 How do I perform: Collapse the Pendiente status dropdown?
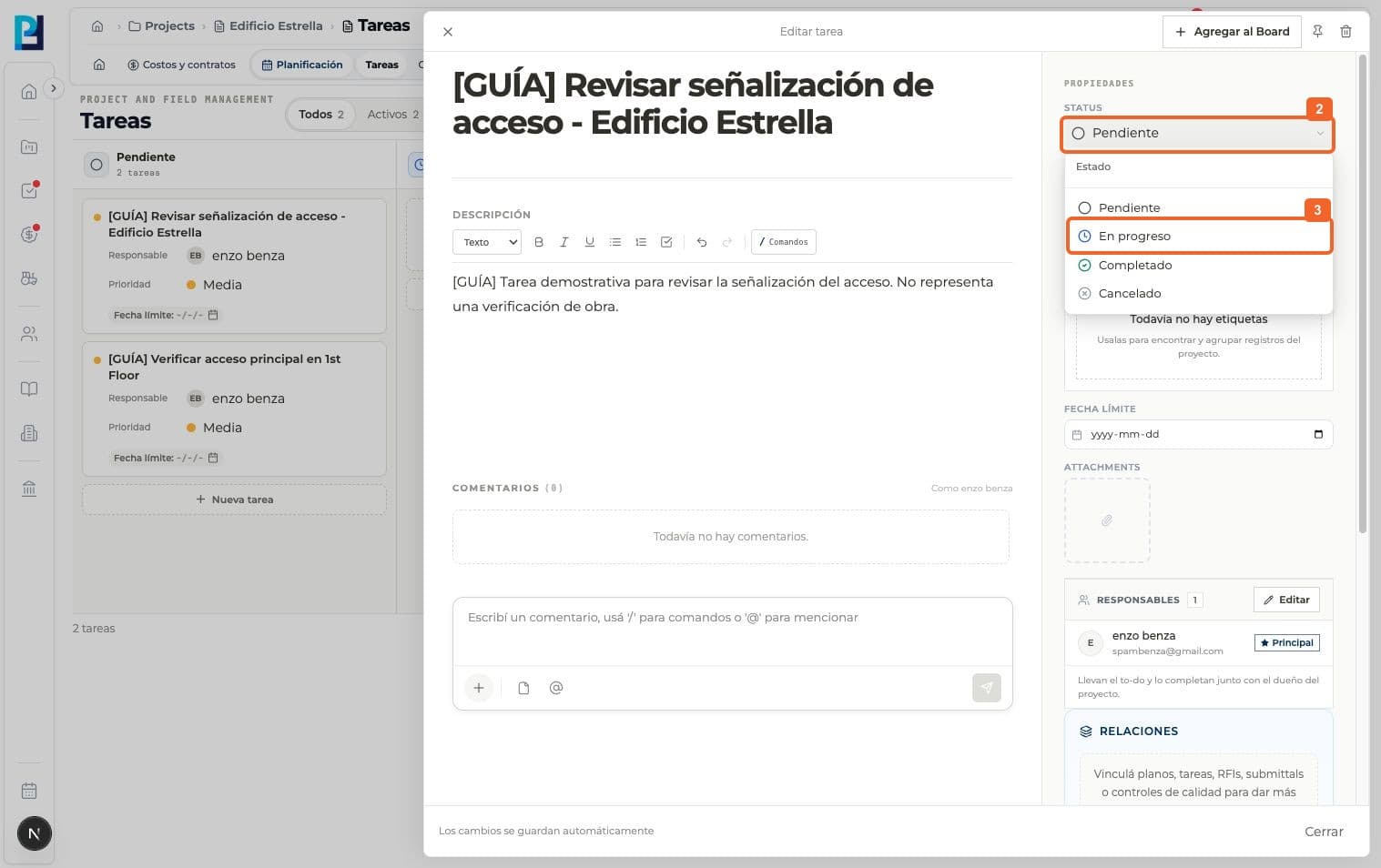point(1197,133)
